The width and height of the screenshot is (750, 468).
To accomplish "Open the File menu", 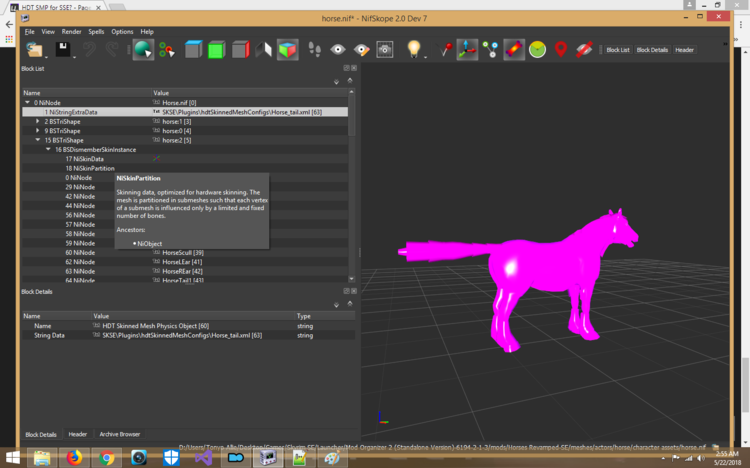I will [30, 32].
